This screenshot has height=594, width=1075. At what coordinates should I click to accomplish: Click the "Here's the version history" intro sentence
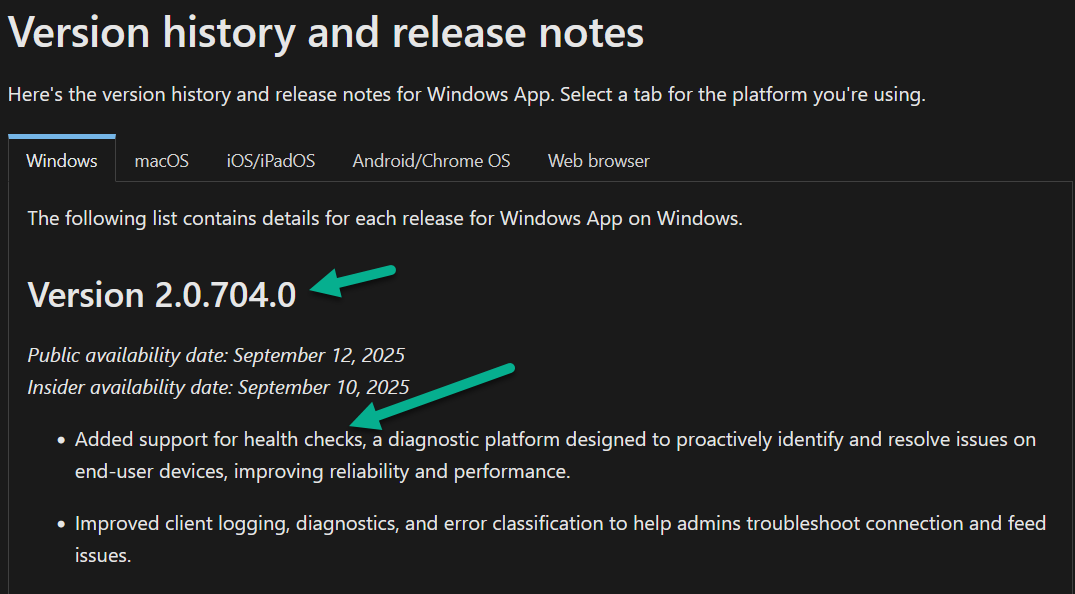coord(466,95)
